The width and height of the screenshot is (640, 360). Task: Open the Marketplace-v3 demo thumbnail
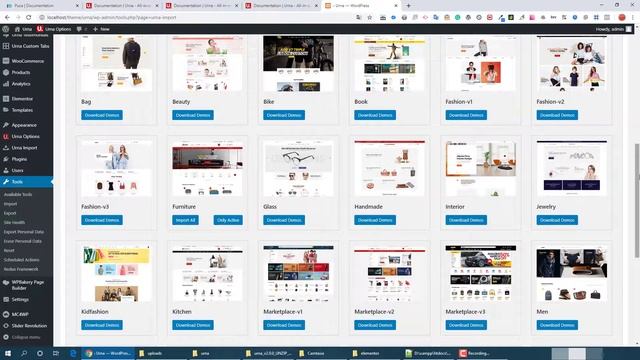pos(481,273)
